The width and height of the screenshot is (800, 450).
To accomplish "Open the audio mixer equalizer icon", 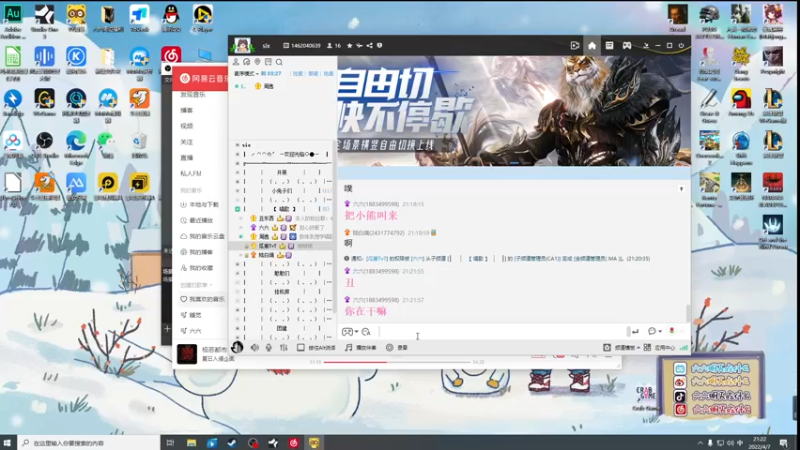I will point(284,347).
